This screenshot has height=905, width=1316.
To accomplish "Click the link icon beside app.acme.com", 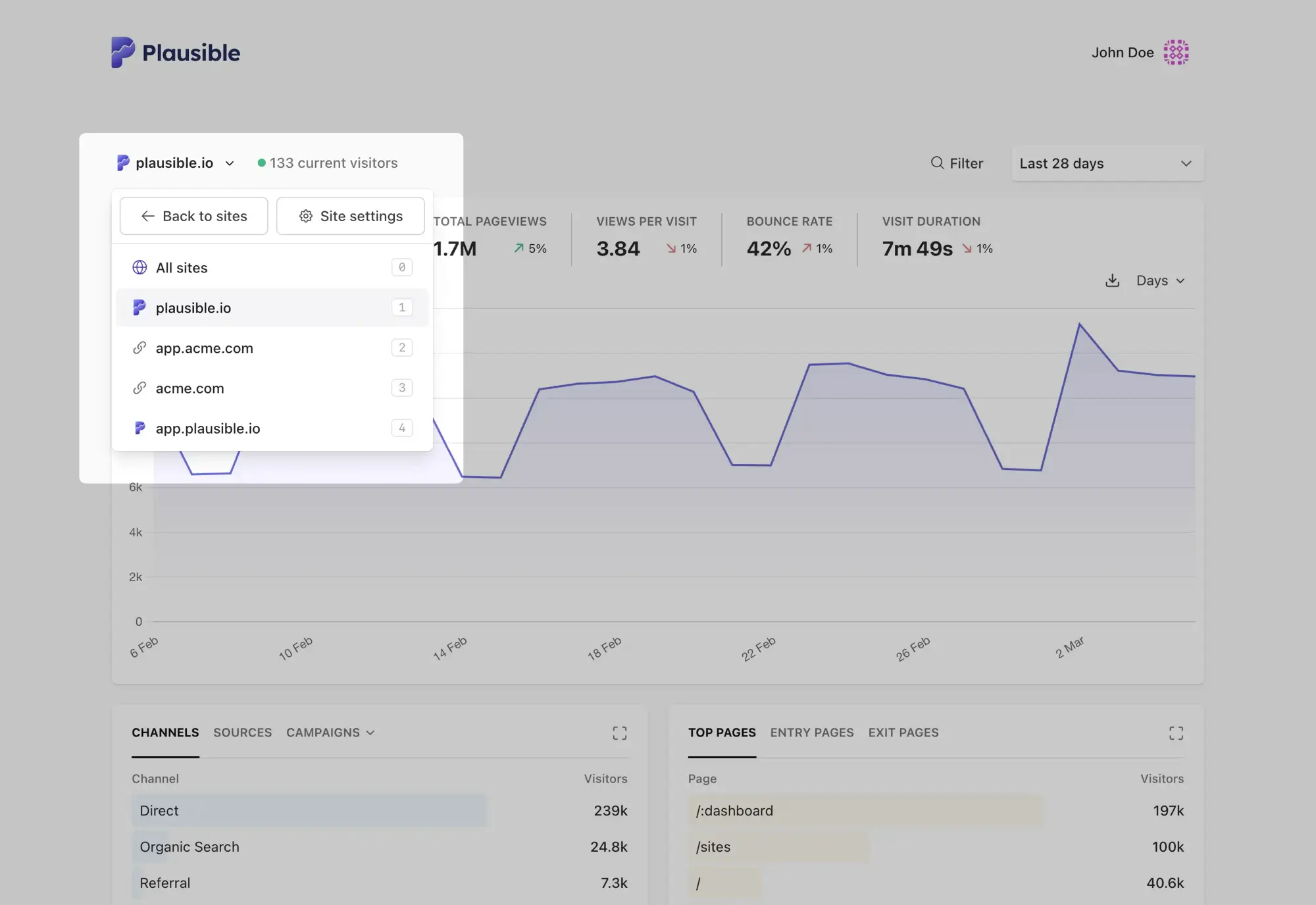I will pos(139,348).
